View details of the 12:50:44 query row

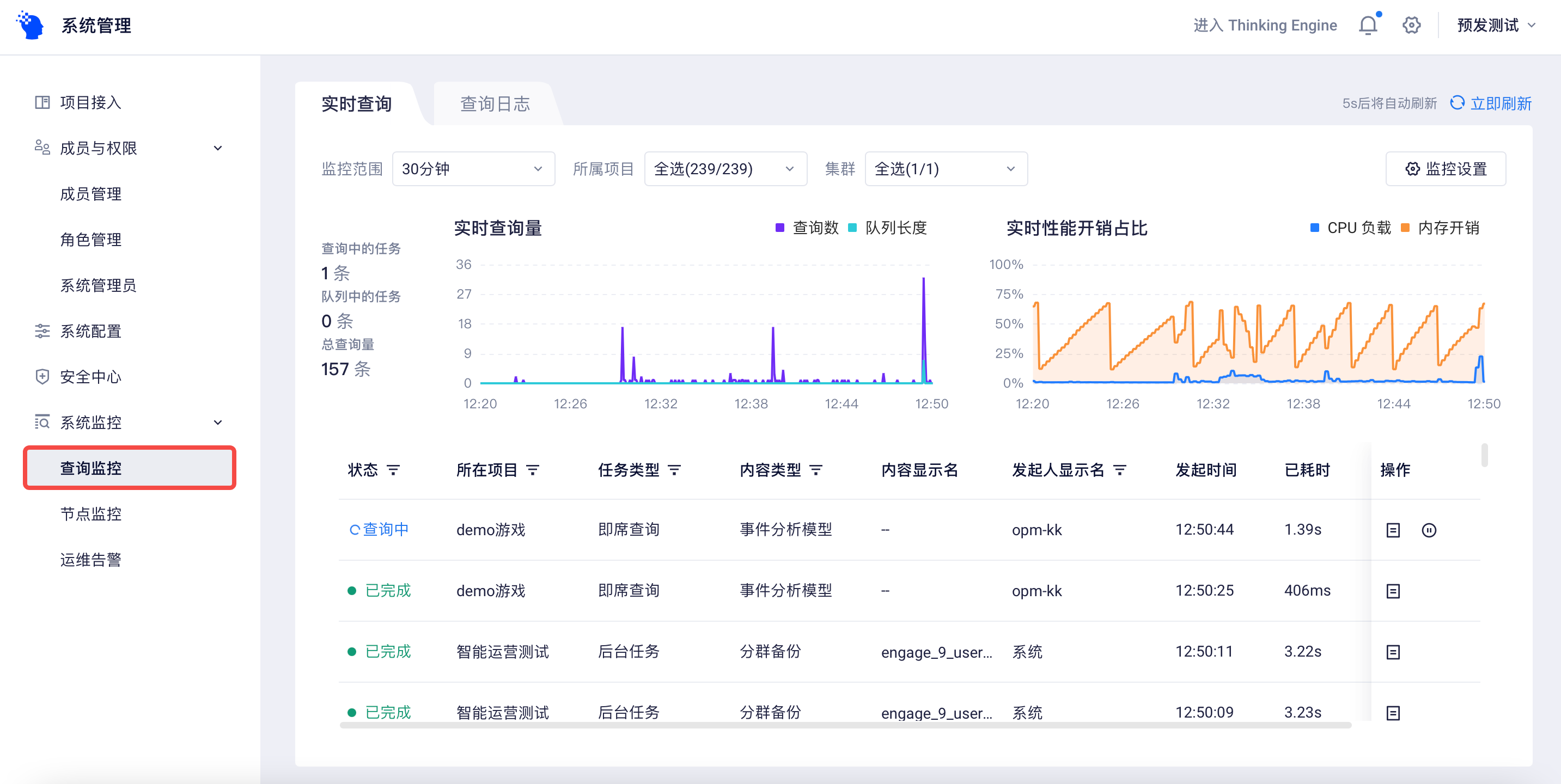coord(1393,530)
